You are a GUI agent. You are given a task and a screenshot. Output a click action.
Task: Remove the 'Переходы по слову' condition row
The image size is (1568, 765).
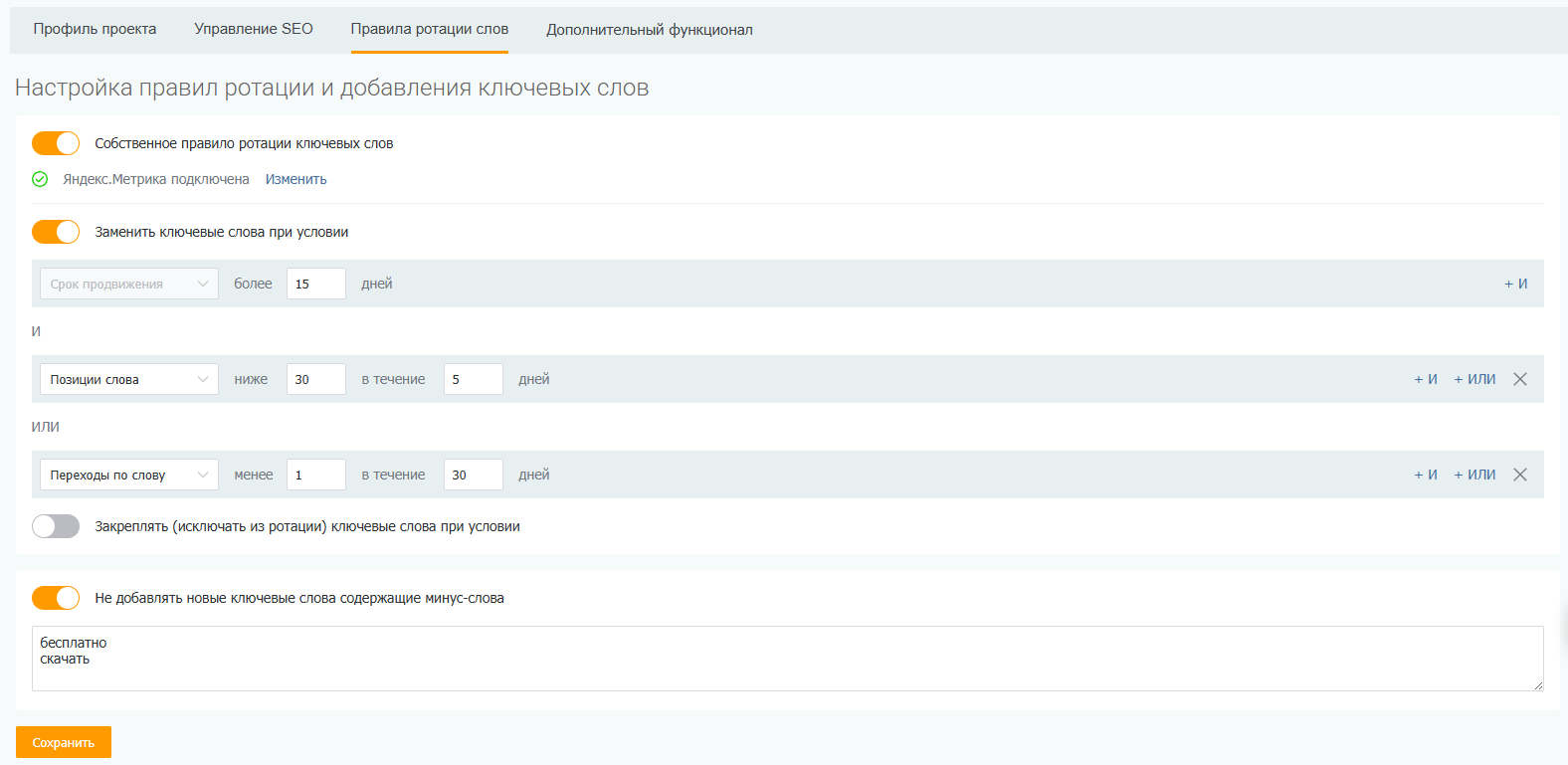pos(1519,475)
